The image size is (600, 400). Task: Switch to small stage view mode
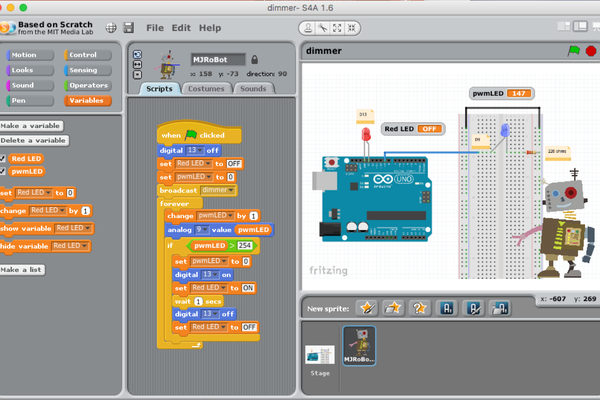coord(564,26)
